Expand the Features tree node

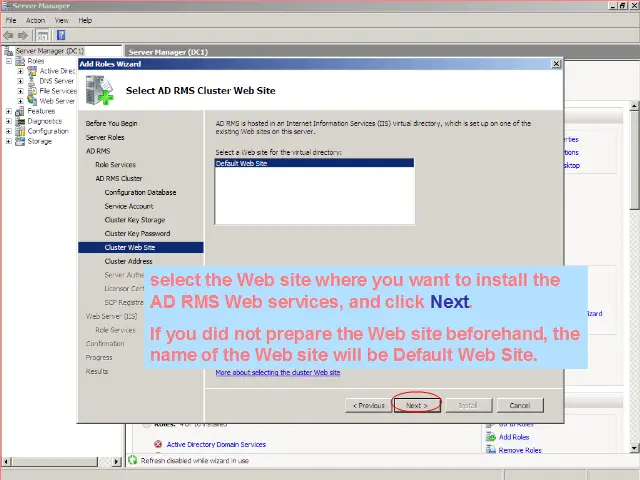click(9, 111)
